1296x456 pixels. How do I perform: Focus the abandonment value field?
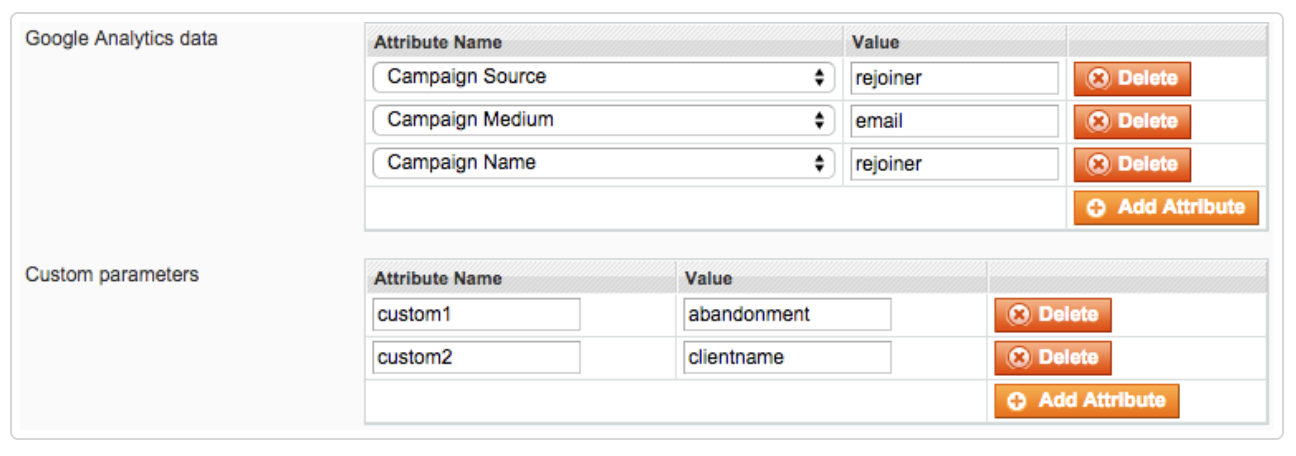click(787, 314)
